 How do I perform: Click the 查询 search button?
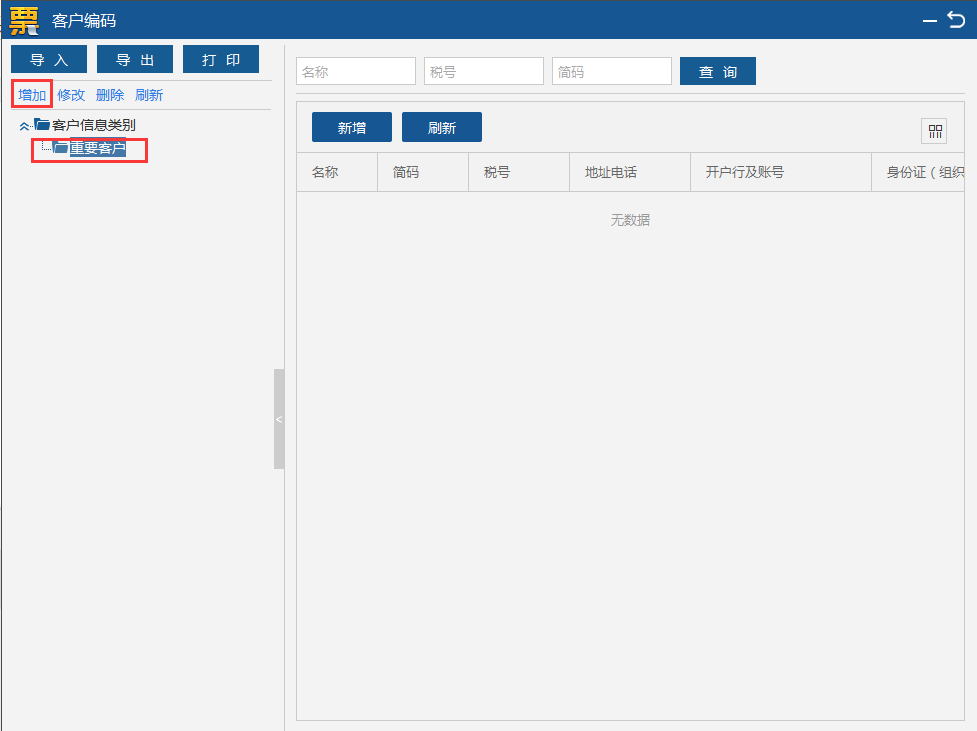coord(718,71)
